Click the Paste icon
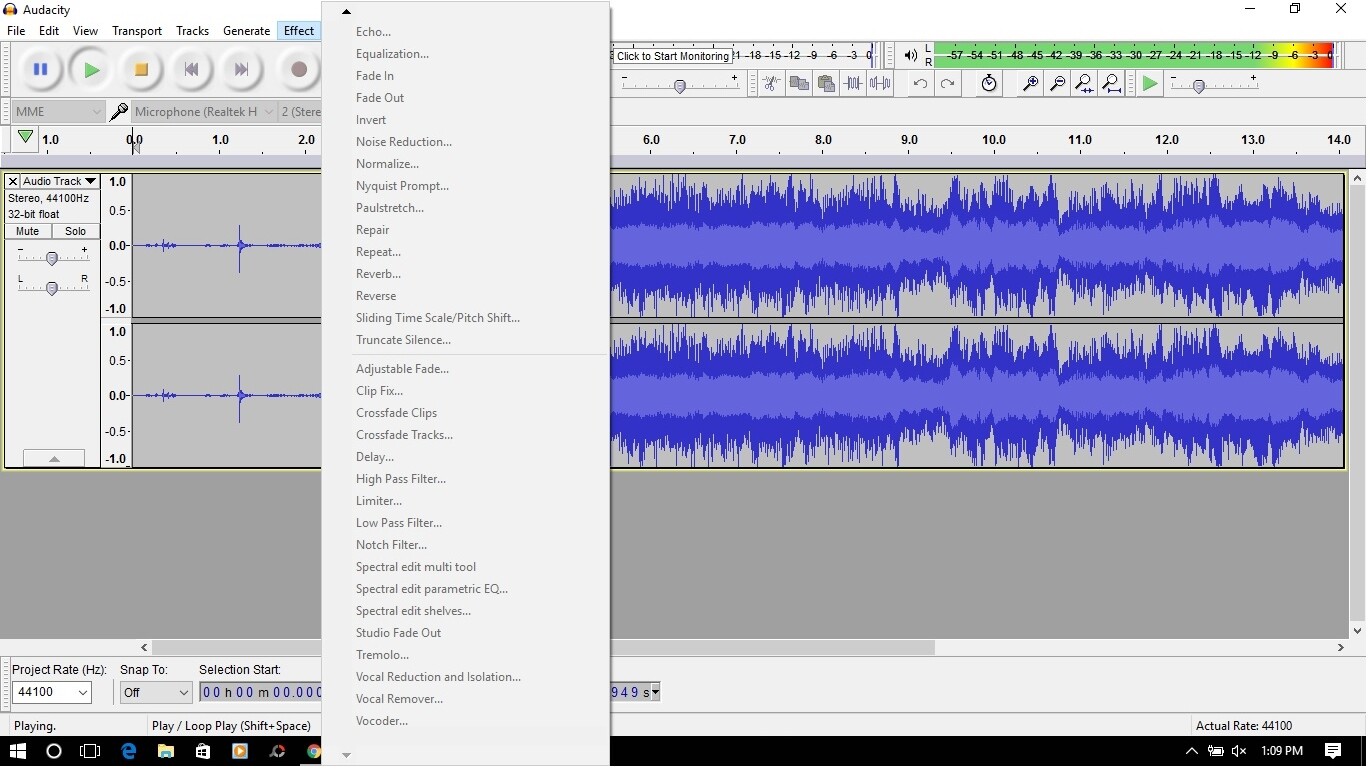The image size is (1370, 770). pos(826,84)
